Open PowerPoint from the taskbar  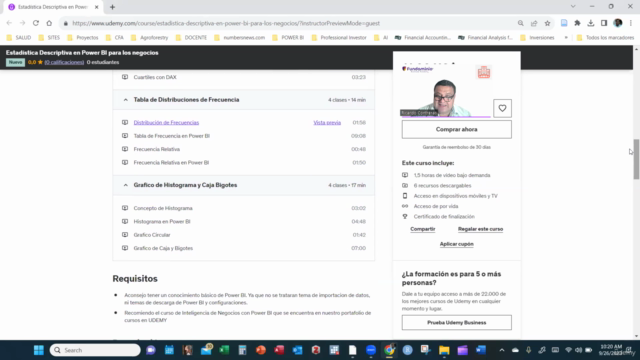261,350
